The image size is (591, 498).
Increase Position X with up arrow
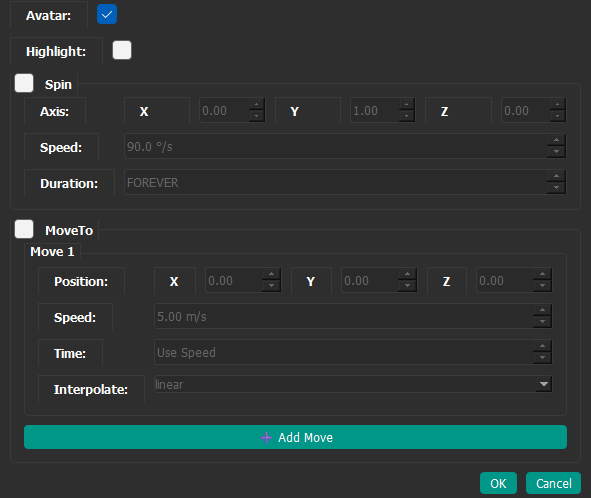[x=271, y=274]
